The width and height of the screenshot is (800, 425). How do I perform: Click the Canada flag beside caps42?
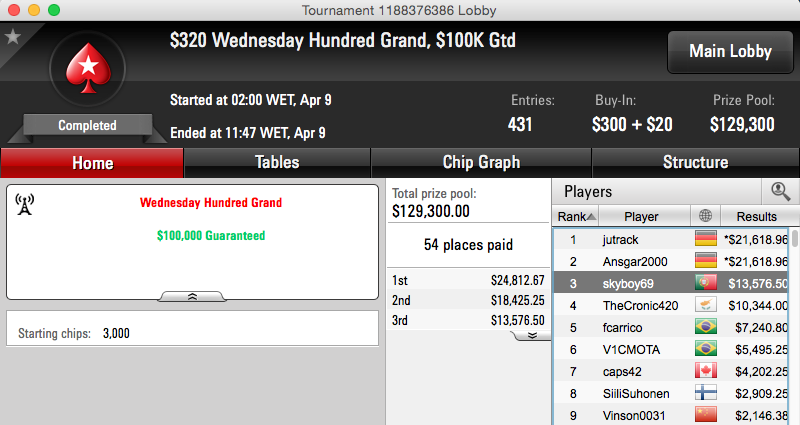click(706, 371)
